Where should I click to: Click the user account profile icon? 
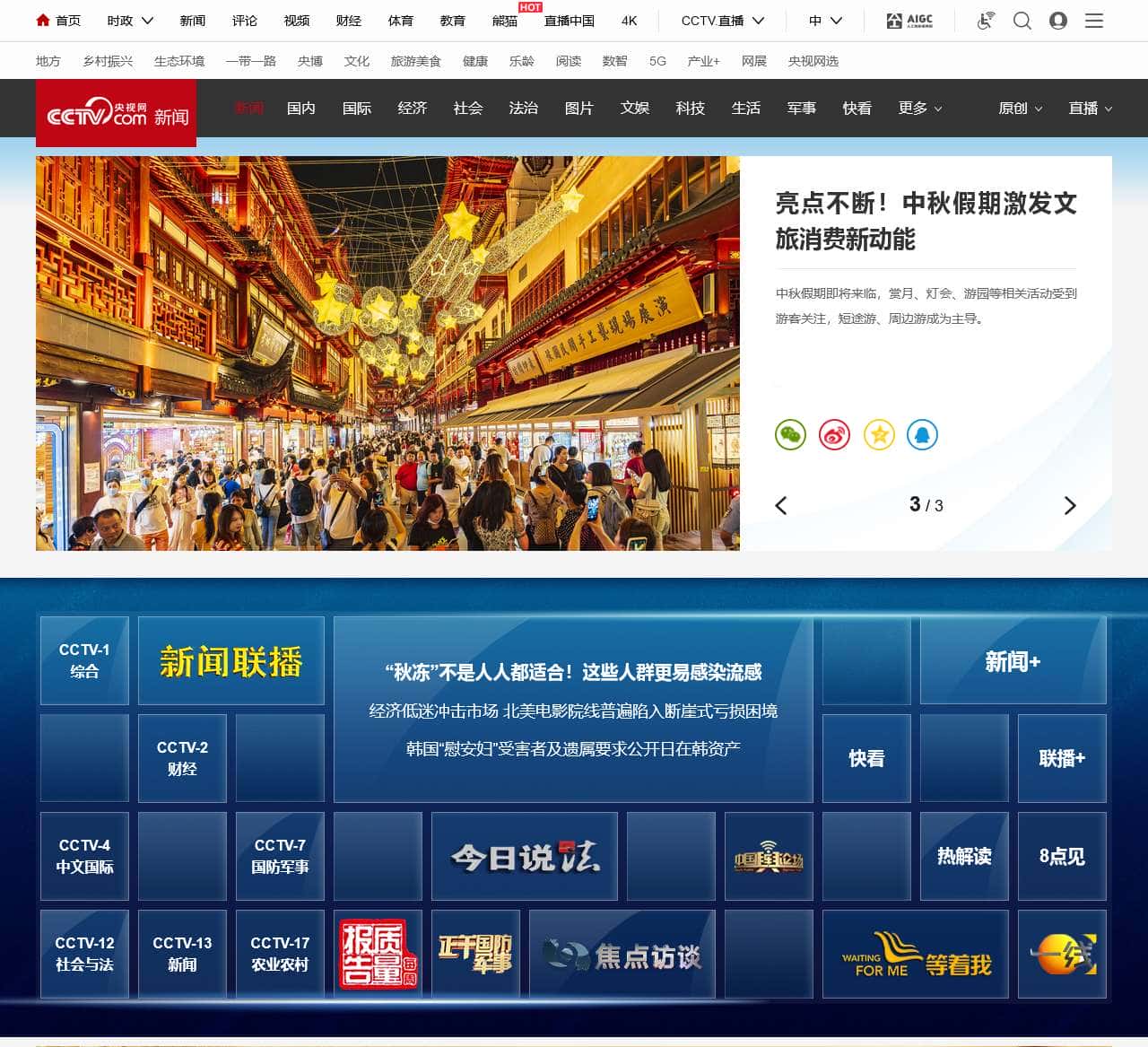1058,21
